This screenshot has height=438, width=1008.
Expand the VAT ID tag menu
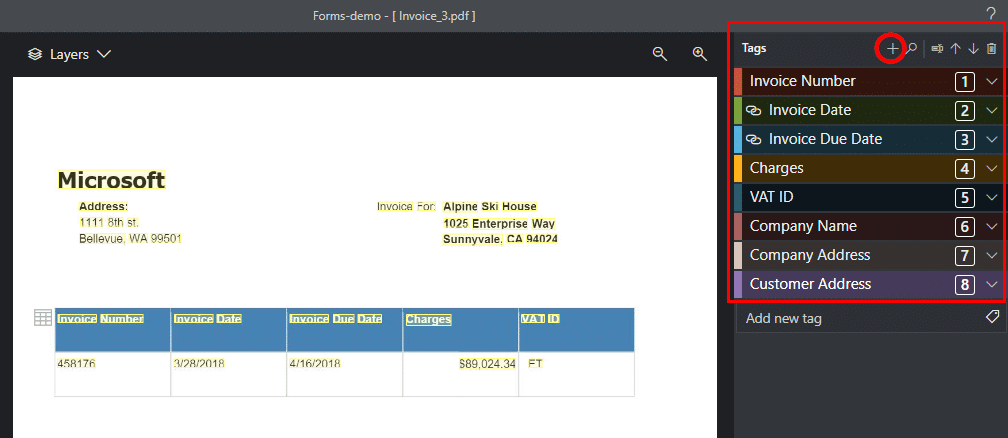tap(991, 197)
